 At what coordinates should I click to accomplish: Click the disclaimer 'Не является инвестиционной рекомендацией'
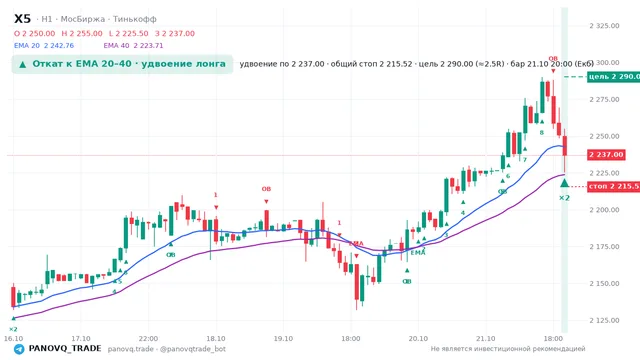[x=508, y=349]
